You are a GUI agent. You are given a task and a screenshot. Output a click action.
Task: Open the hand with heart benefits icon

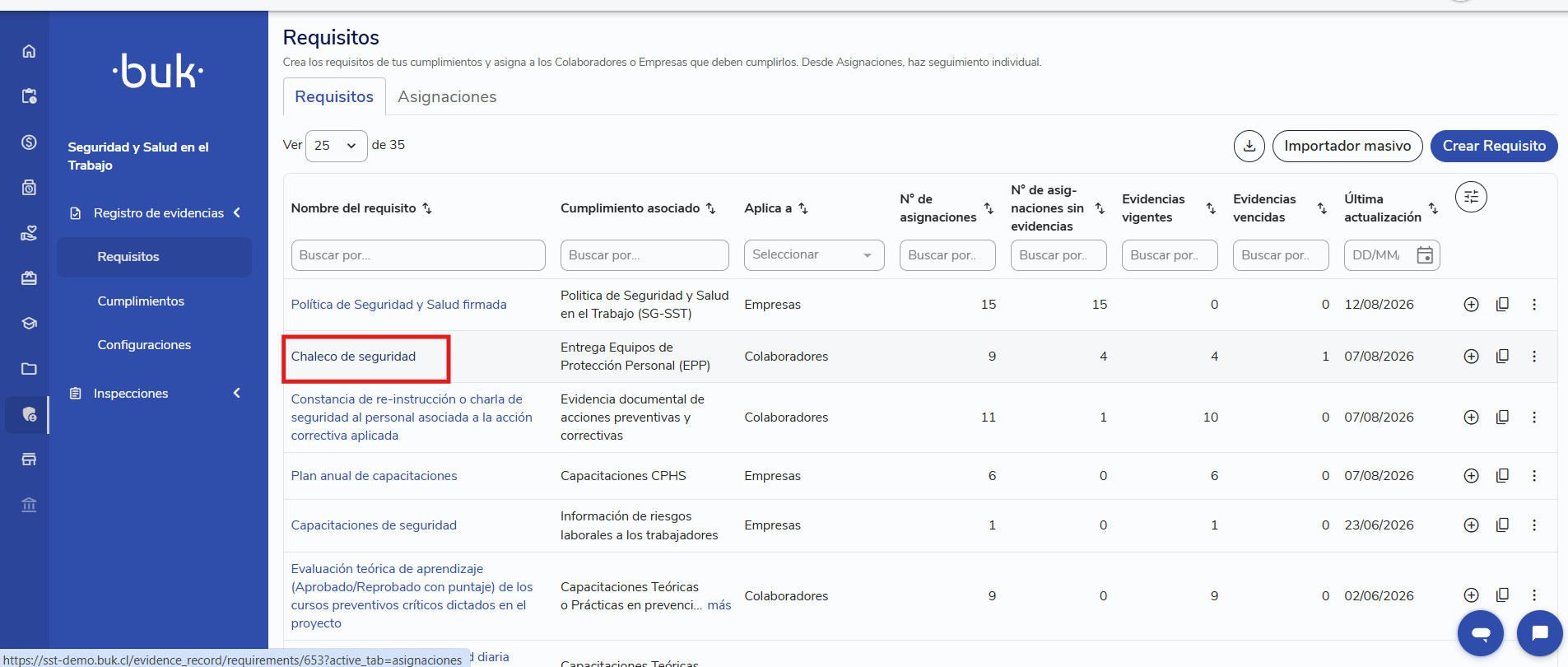29,233
